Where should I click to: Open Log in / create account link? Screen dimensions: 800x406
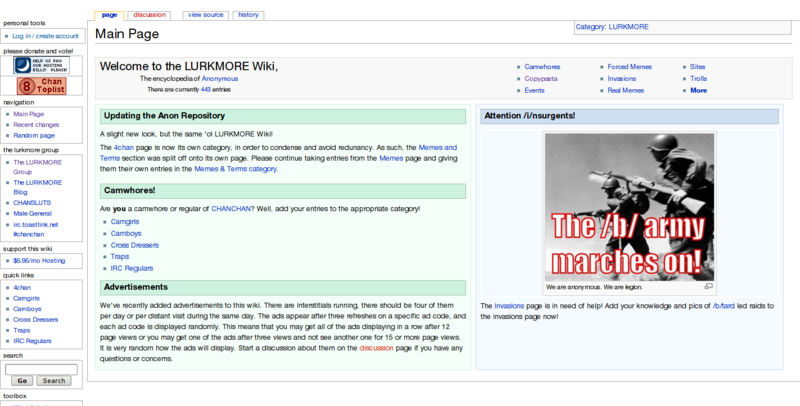pos(46,35)
